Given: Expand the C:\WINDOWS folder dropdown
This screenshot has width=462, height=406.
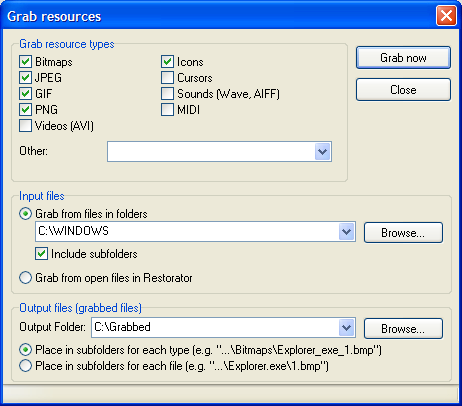Looking at the screenshot, I should click(x=347, y=231).
